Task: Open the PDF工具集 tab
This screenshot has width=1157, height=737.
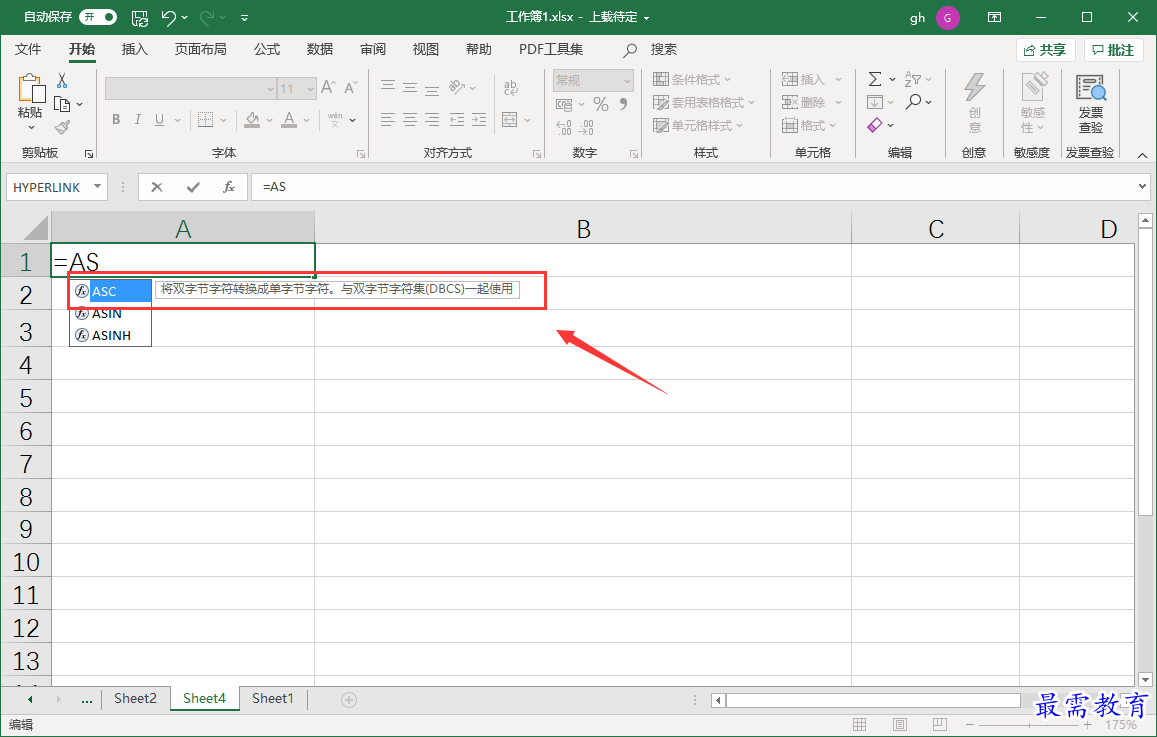Action: click(550, 49)
